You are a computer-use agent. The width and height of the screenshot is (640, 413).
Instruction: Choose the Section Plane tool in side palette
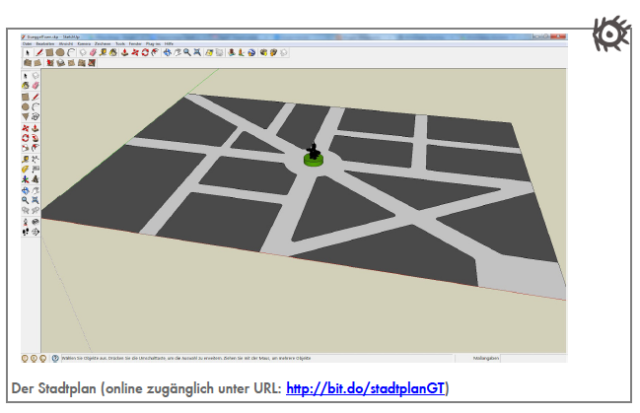coord(36,231)
